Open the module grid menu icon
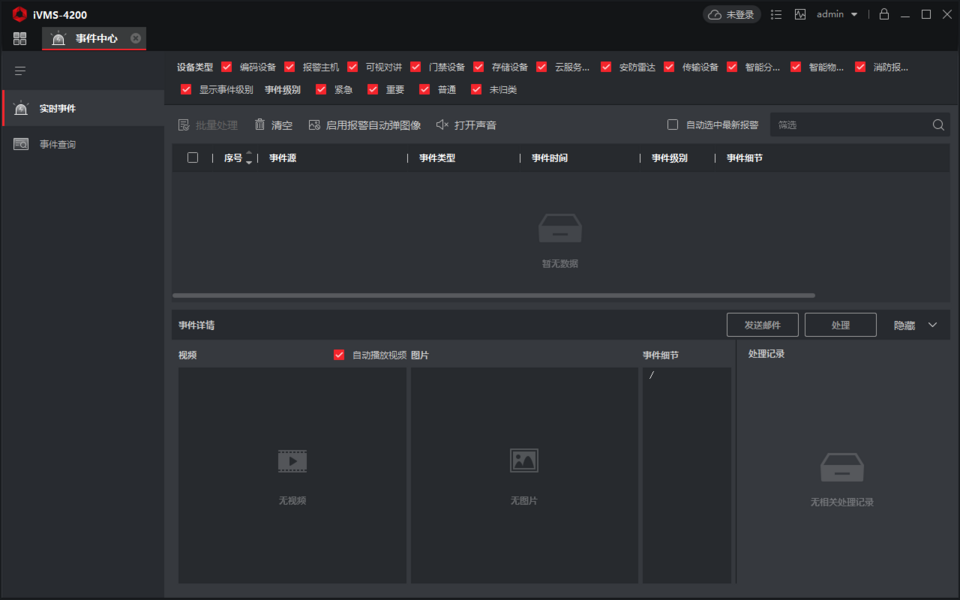This screenshot has height=600, width=960. 20,39
